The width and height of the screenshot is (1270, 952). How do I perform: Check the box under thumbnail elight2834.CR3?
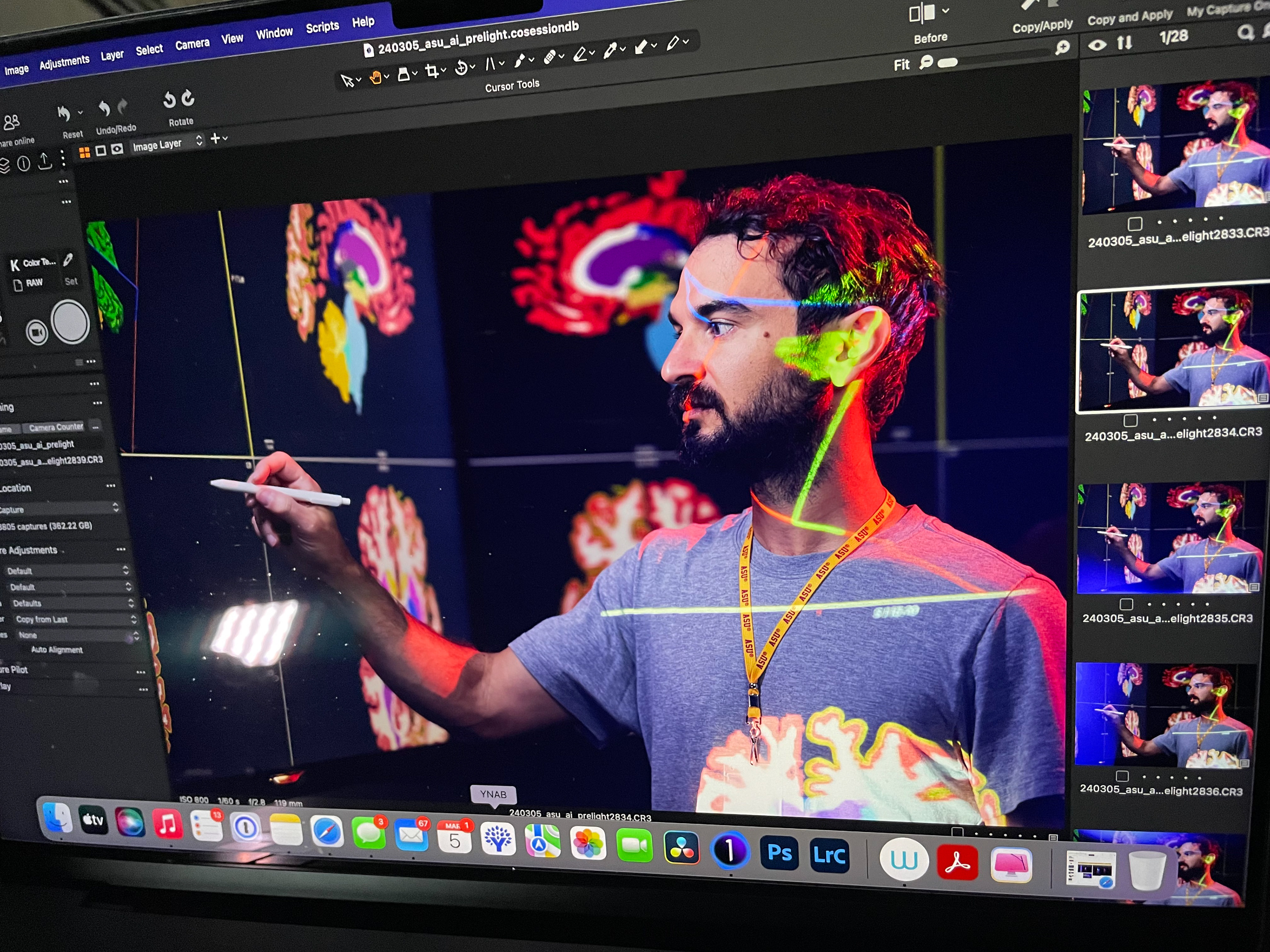click(x=1130, y=420)
